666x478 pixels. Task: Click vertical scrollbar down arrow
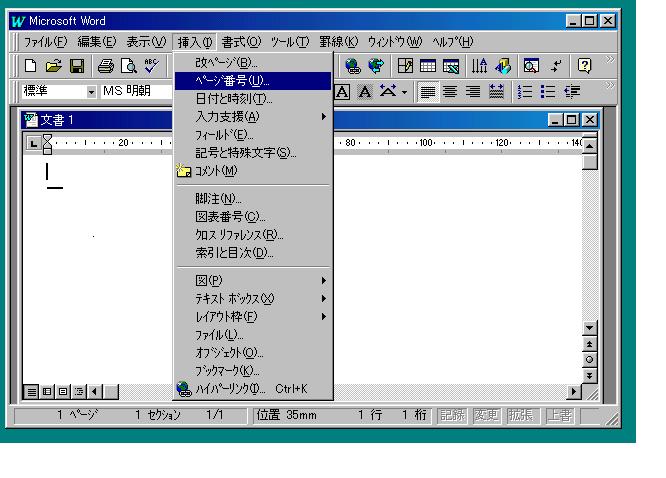(x=589, y=328)
